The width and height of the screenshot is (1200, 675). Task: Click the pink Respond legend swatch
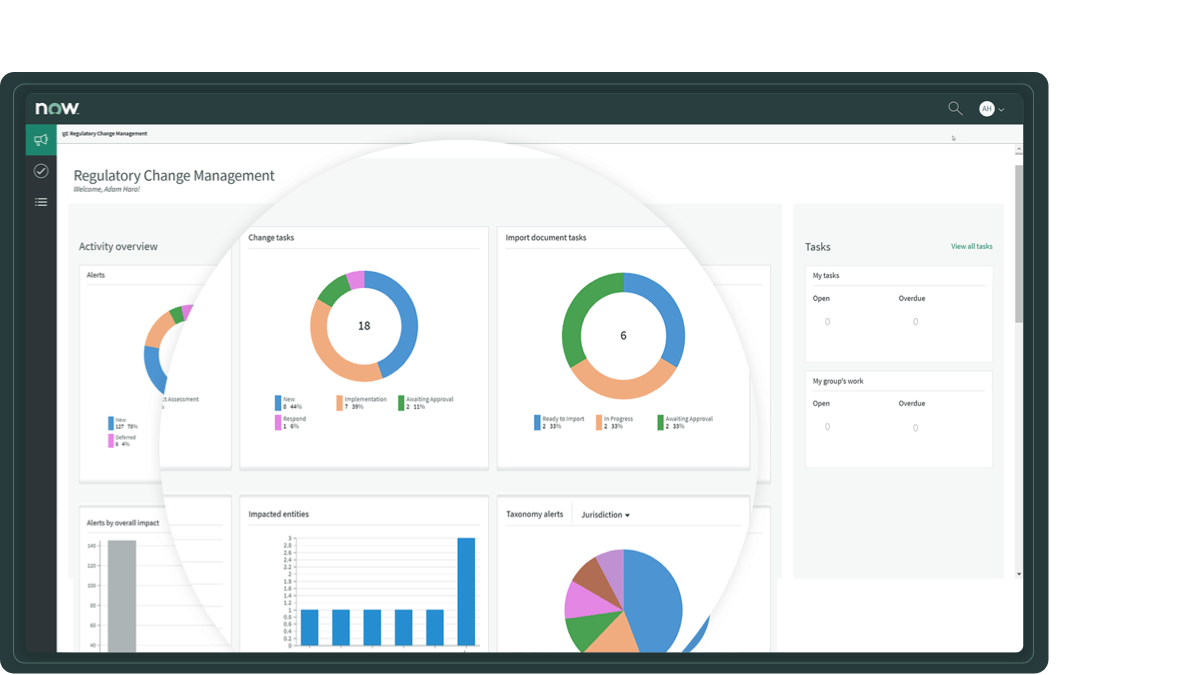point(278,423)
